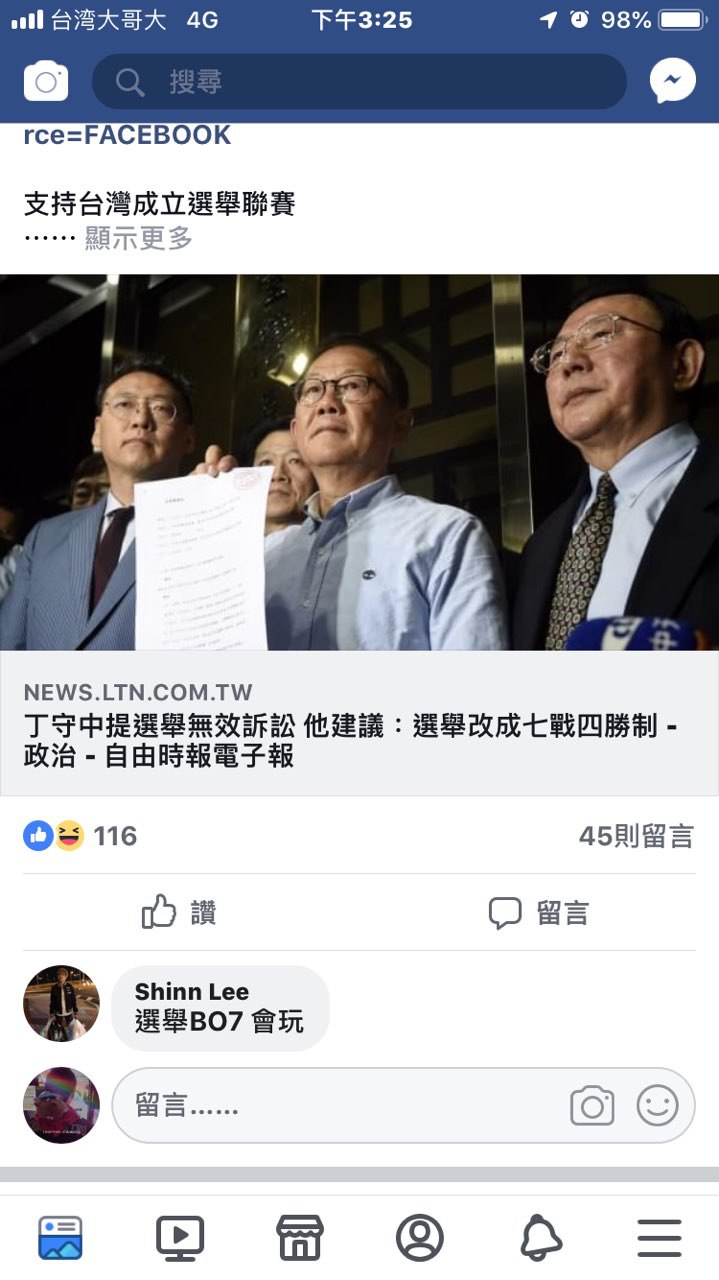Switch to News Feed tab
This screenshot has height=1280, width=719.
[60, 1237]
